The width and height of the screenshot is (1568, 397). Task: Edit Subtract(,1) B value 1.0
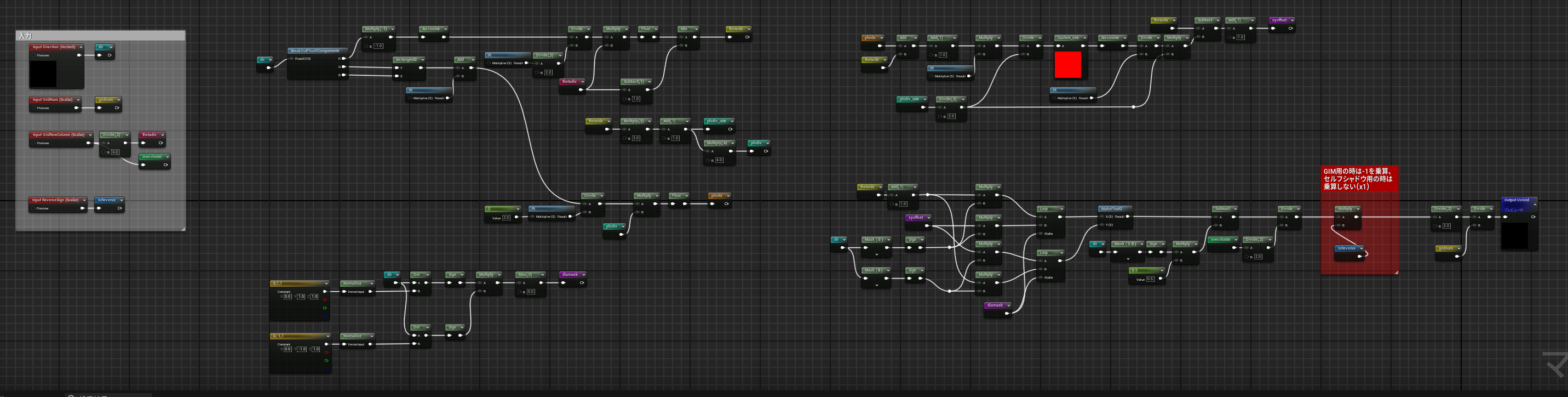coord(636,99)
